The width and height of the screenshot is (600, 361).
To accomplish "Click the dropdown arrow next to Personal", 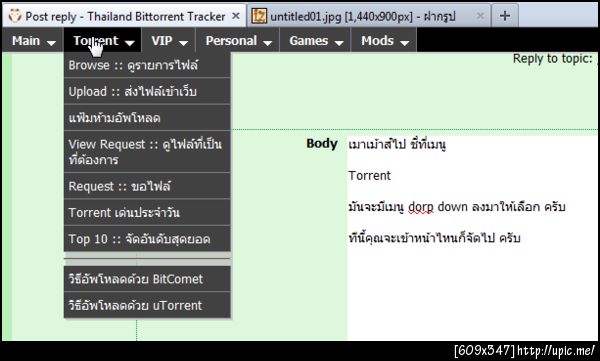I will 267,43.
